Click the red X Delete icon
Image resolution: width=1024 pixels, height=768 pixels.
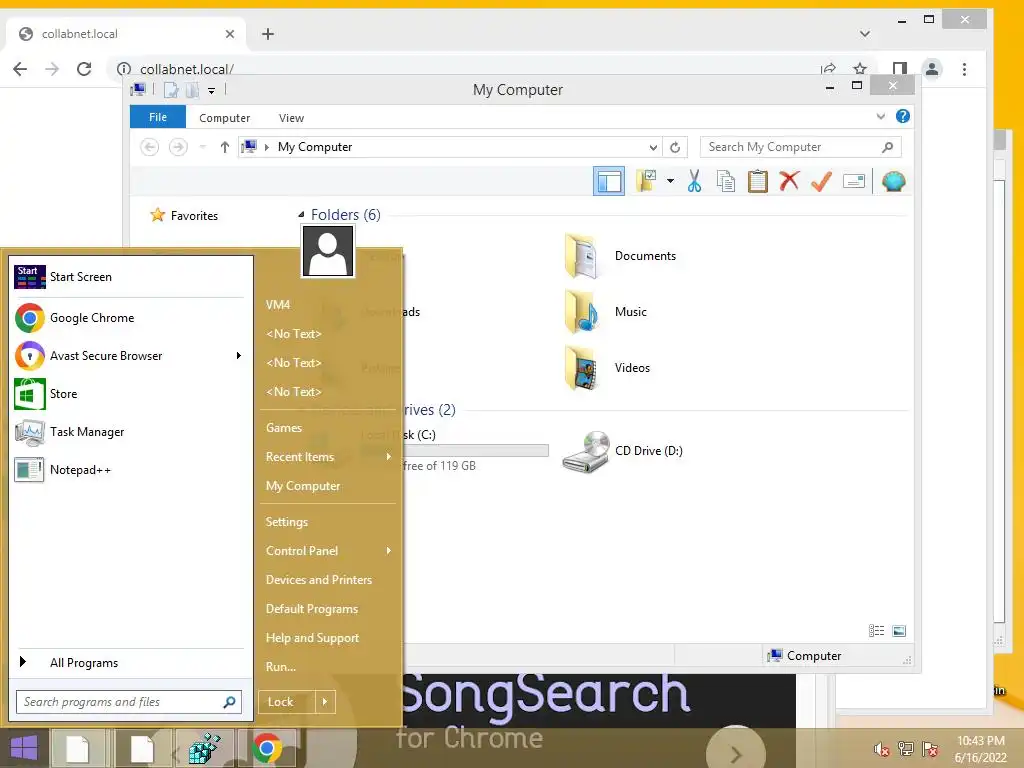tap(789, 181)
